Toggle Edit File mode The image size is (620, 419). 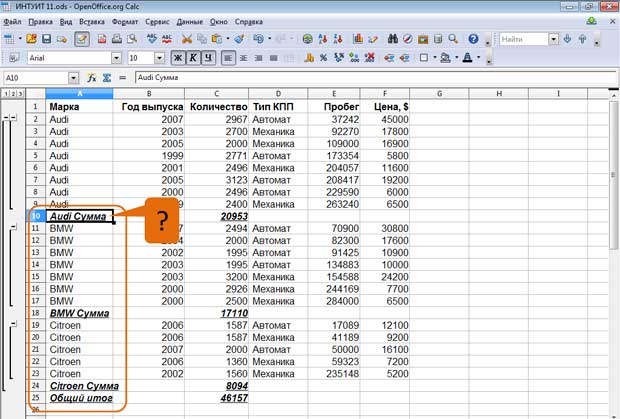pyautogui.click(x=82, y=39)
